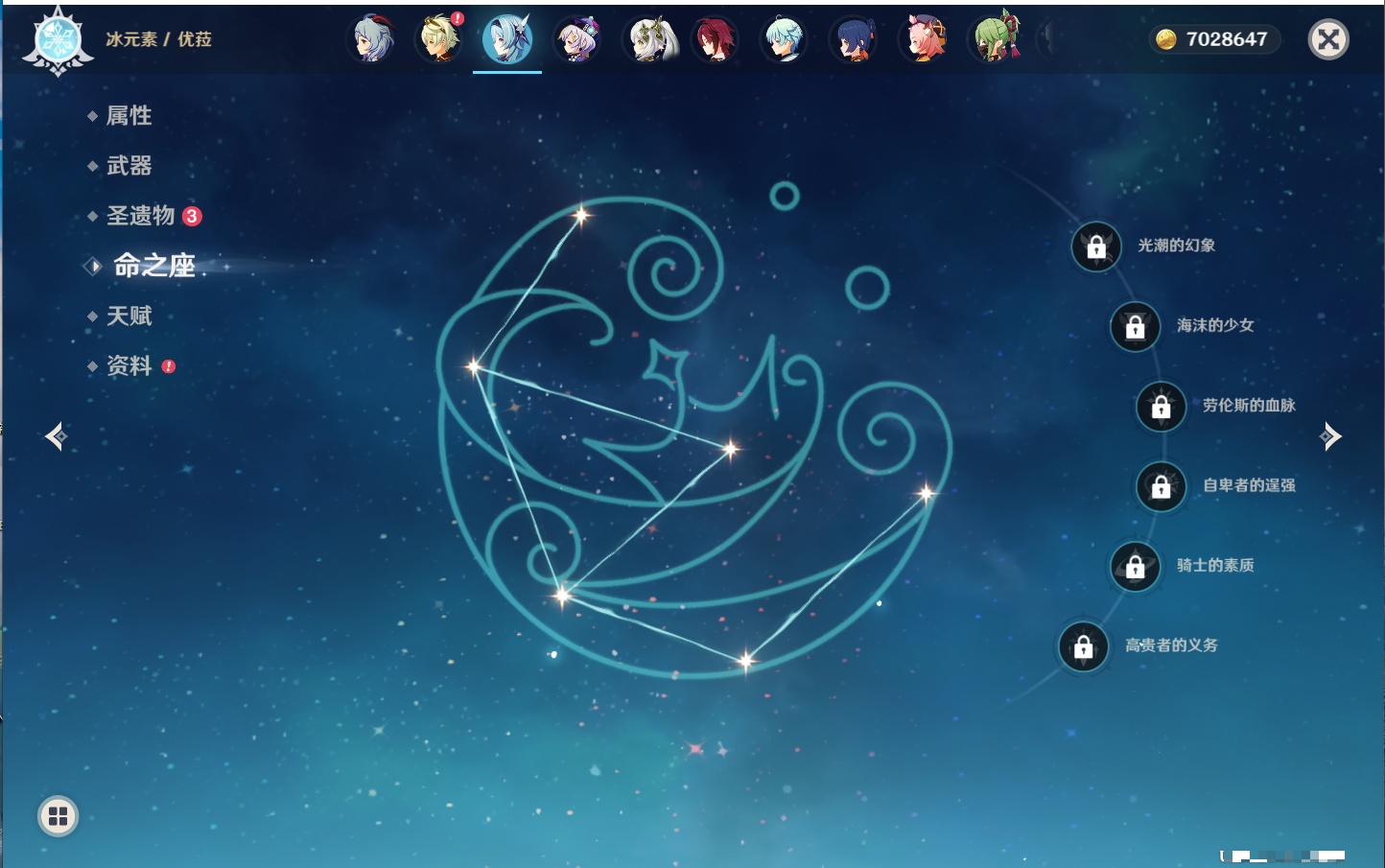The width and height of the screenshot is (1385, 868).
Task: Click the Mora amount 7028647
Action: 1227,39
